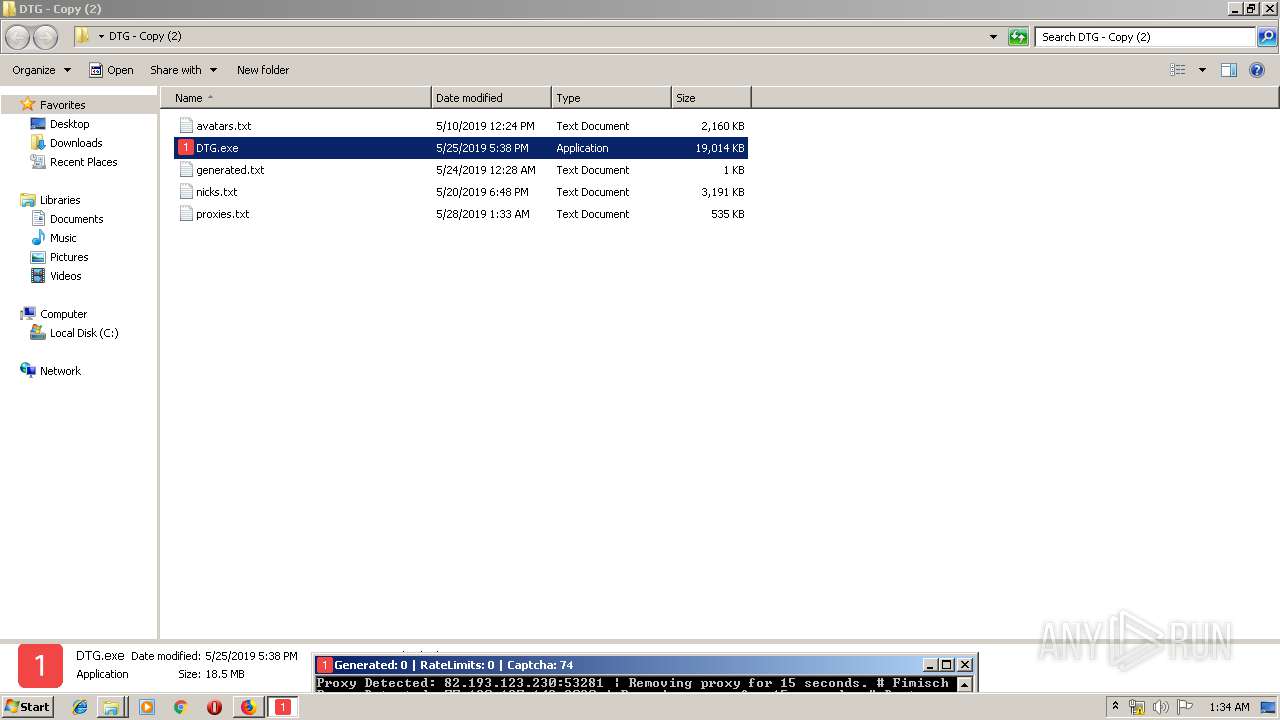
Task: Open Recent Places in Favorites
Action: click(x=83, y=162)
